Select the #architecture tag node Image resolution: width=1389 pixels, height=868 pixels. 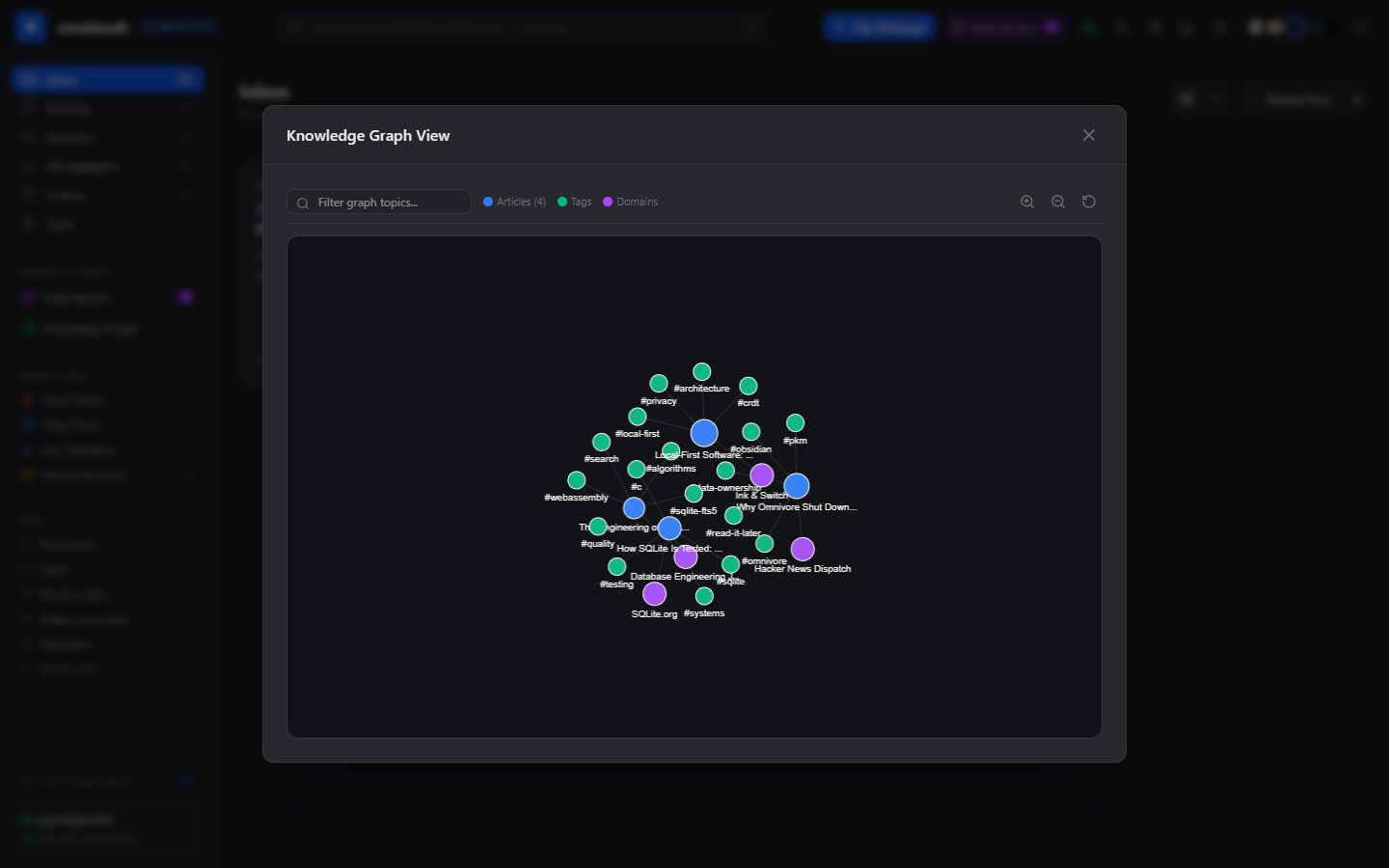point(702,371)
